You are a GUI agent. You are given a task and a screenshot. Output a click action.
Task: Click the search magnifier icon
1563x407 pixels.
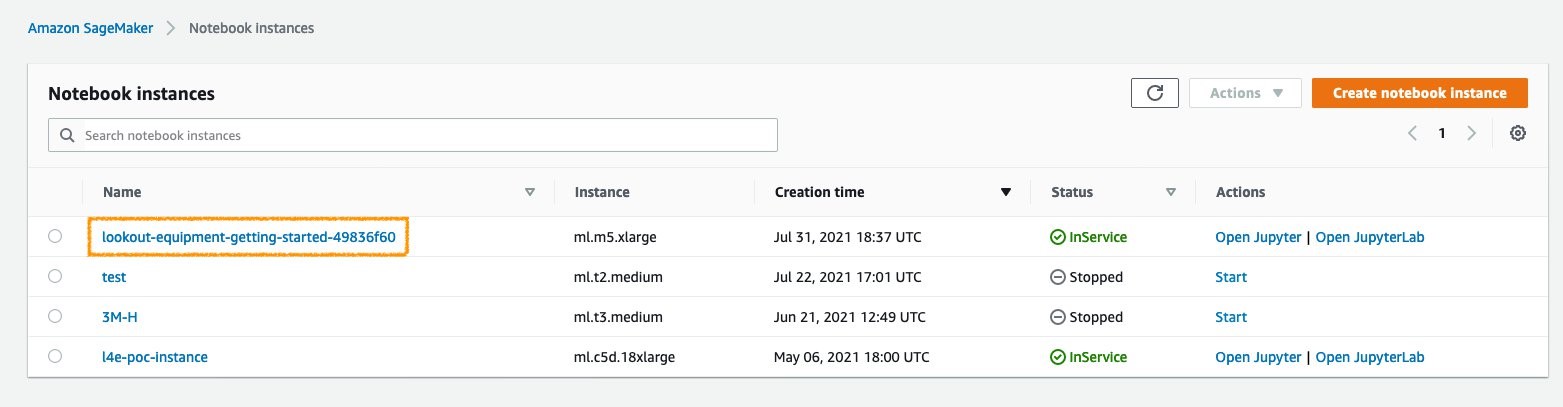tap(67, 135)
